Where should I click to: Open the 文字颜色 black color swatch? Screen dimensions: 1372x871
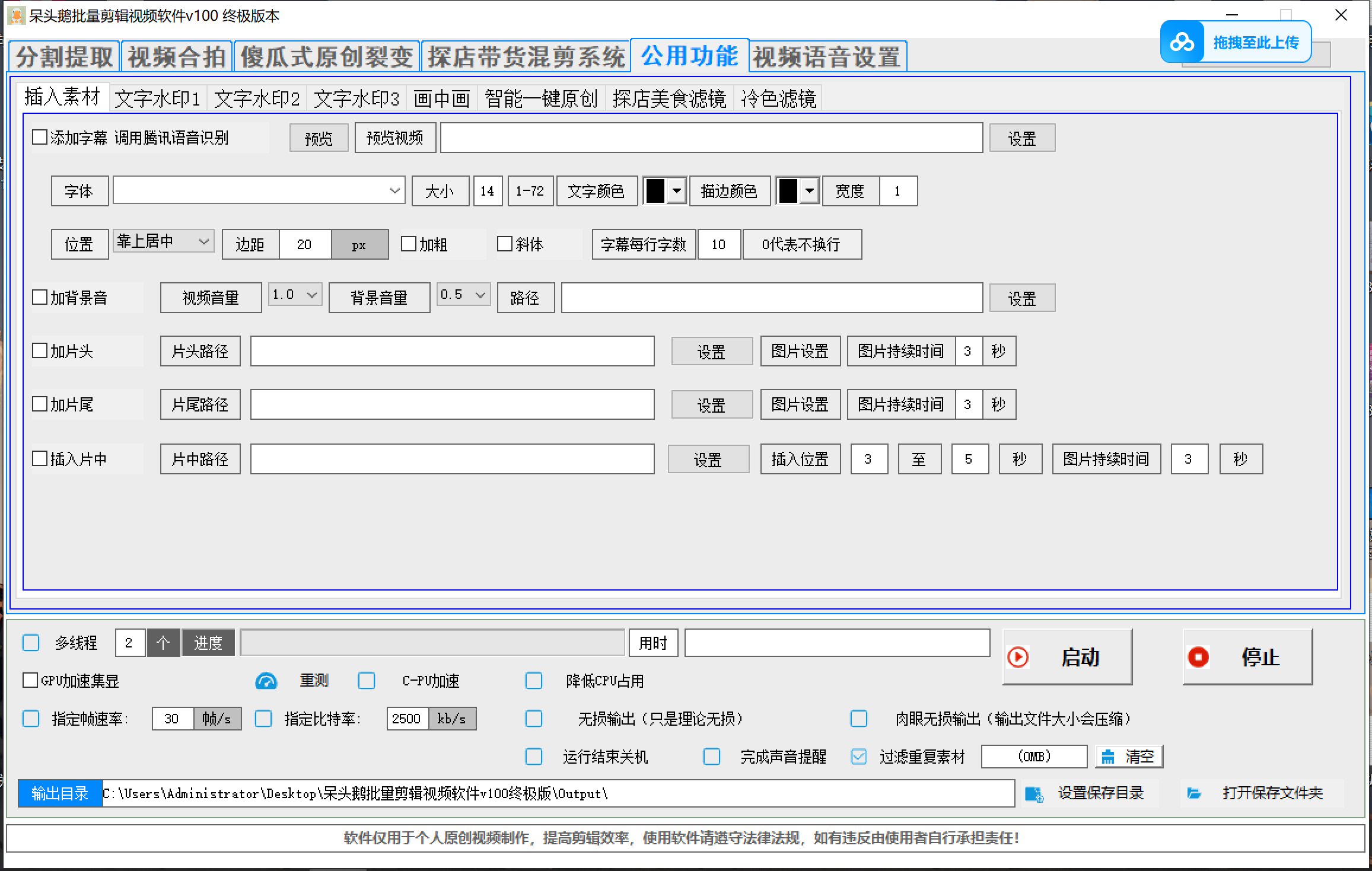(x=655, y=191)
